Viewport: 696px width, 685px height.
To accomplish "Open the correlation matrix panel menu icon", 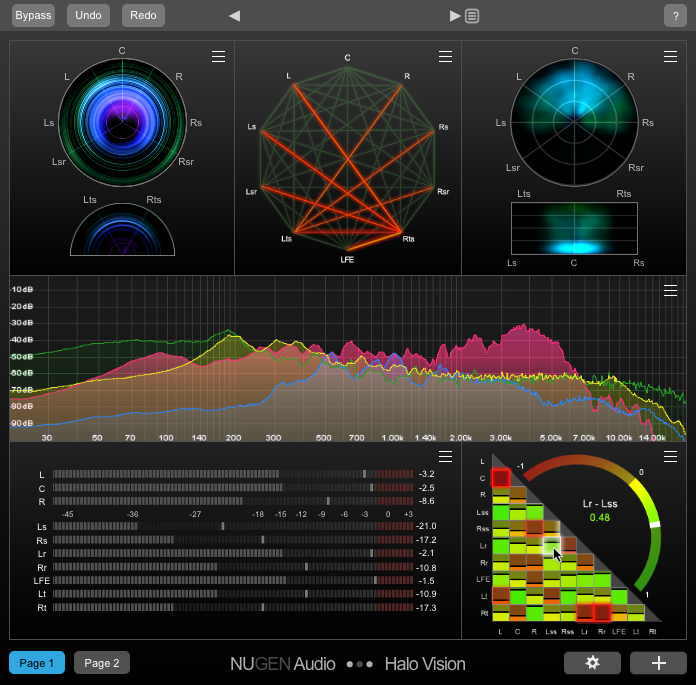I will (670, 457).
